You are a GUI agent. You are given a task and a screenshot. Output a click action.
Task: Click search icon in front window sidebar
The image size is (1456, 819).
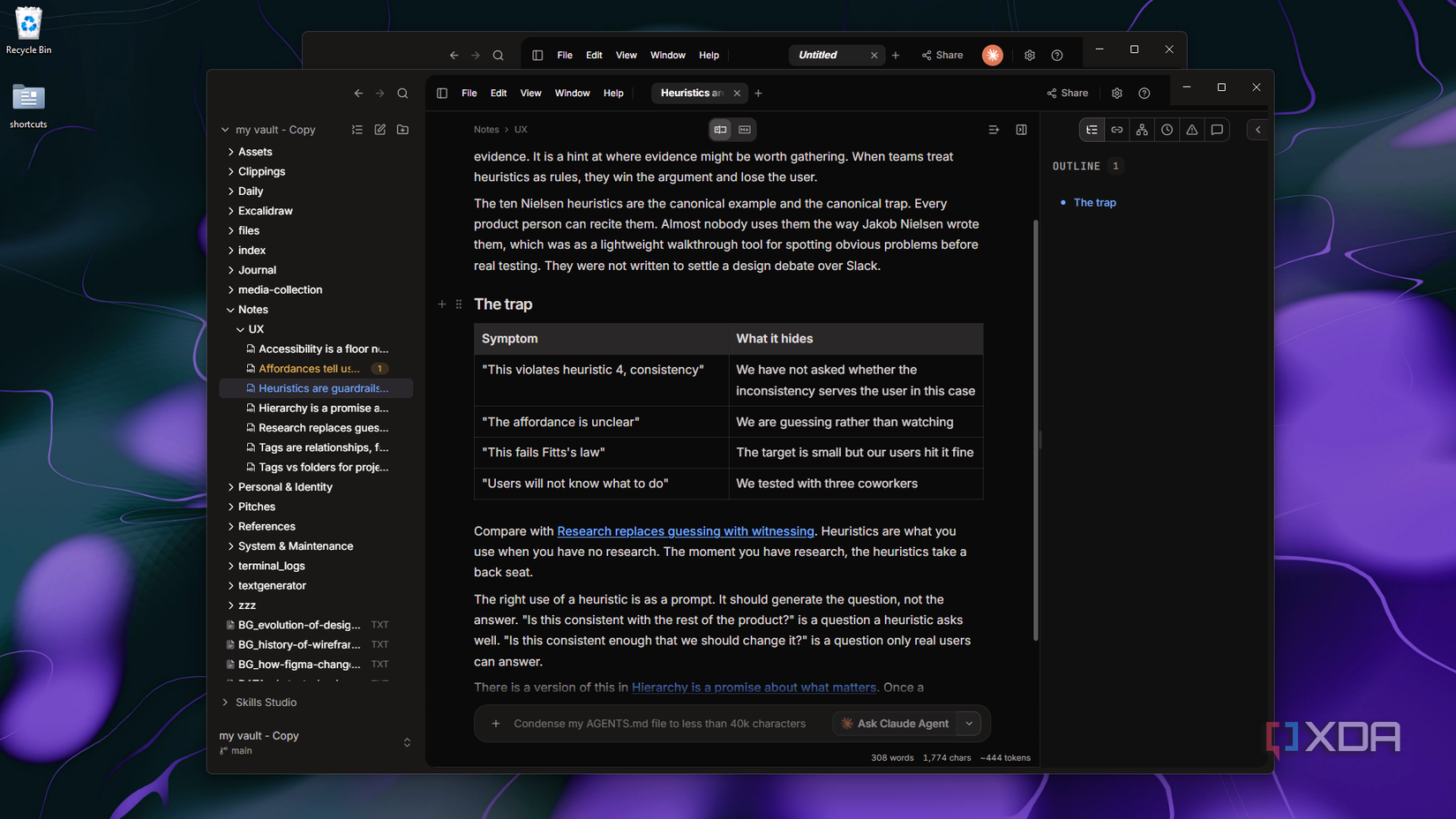pos(402,94)
